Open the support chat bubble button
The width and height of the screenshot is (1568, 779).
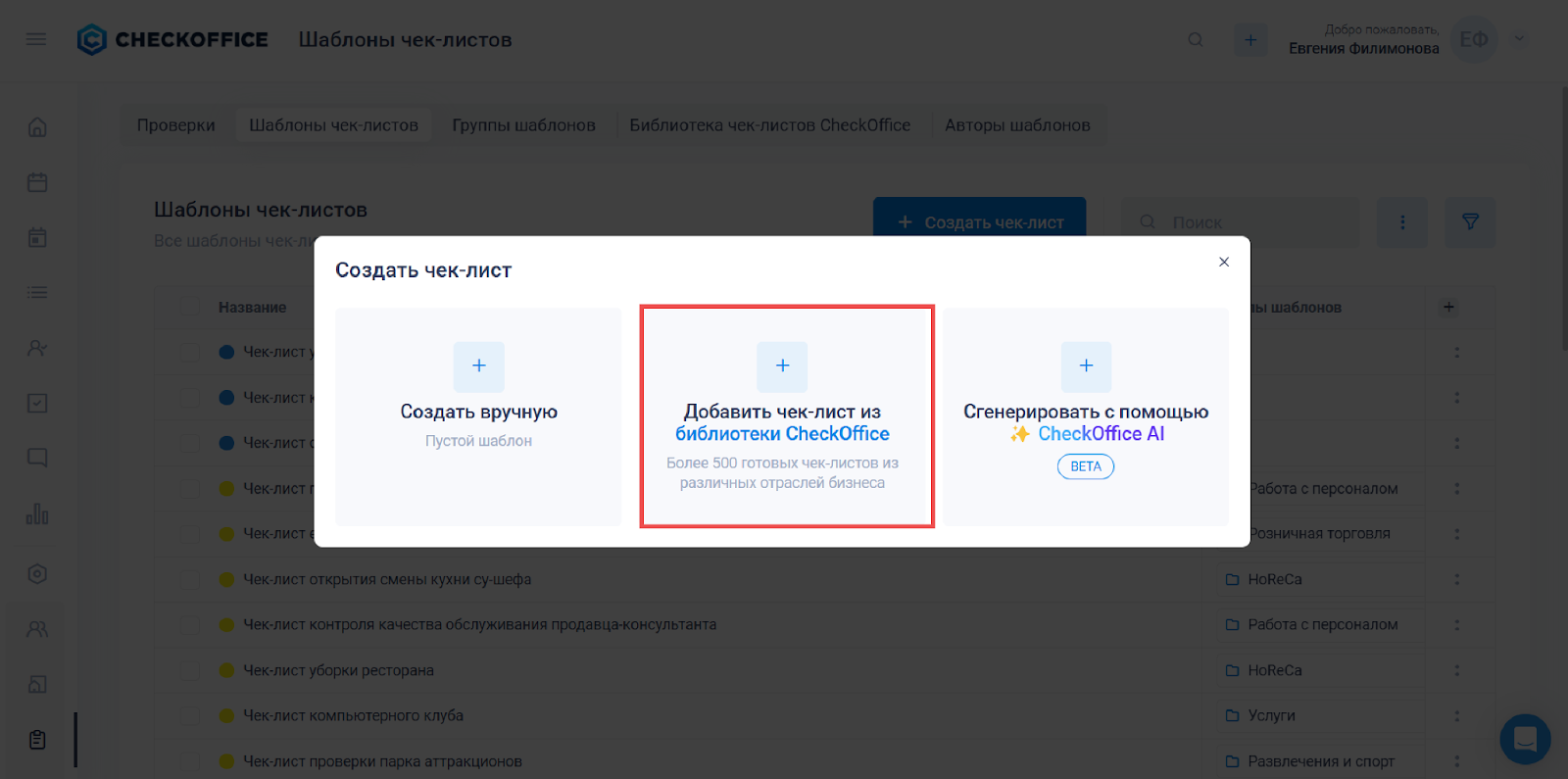coord(1525,739)
